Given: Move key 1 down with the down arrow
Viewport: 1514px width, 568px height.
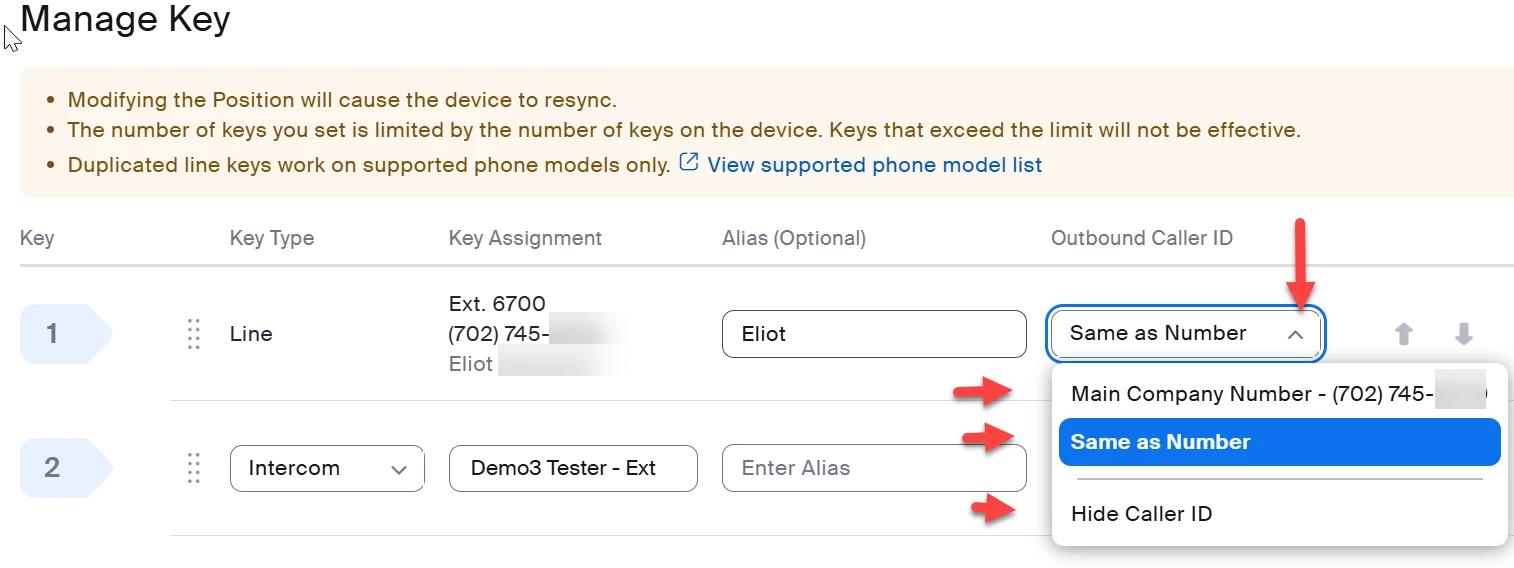Looking at the screenshot, I should point(1464,334).
